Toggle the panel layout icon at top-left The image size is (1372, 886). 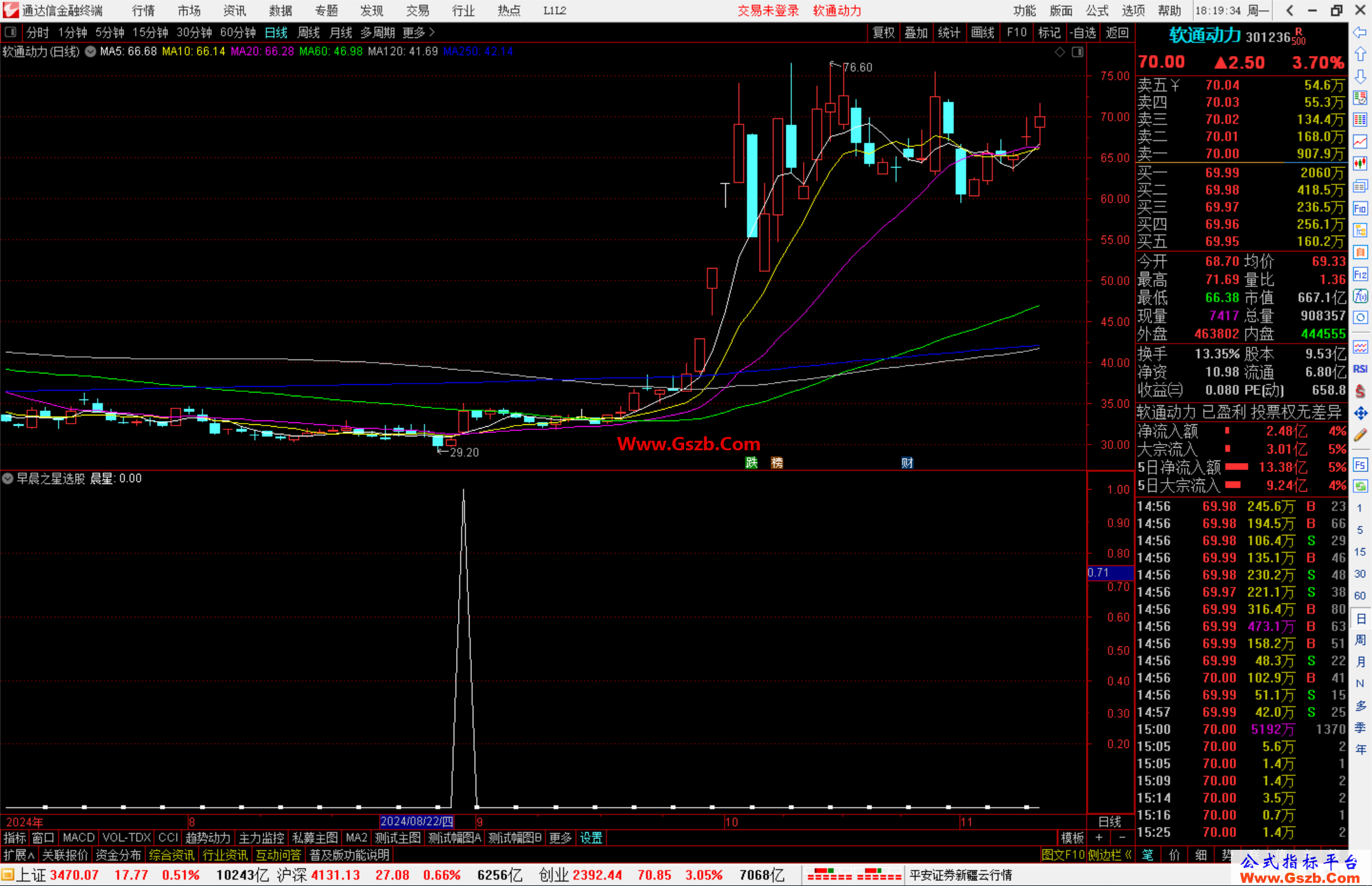[x=10, y=32]
